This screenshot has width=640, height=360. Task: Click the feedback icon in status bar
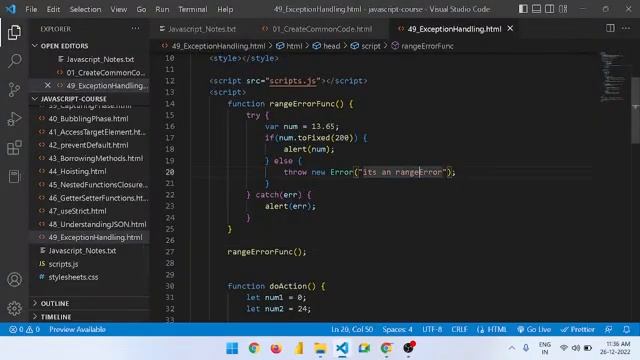609,329
